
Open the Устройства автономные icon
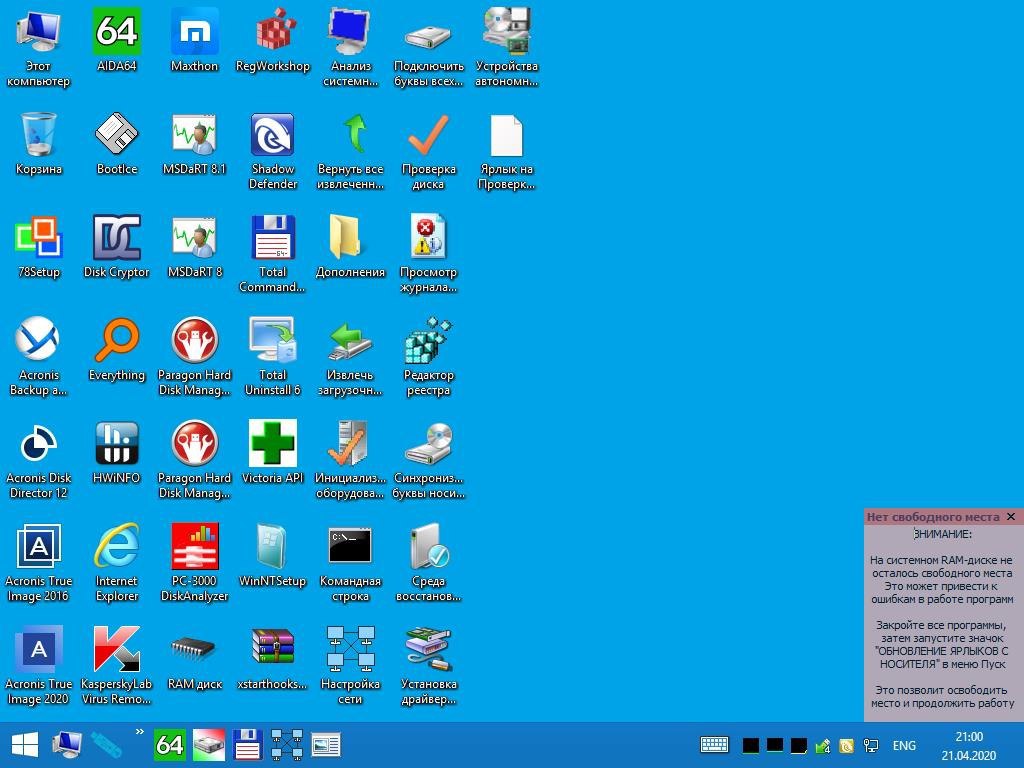pos(506,48)
